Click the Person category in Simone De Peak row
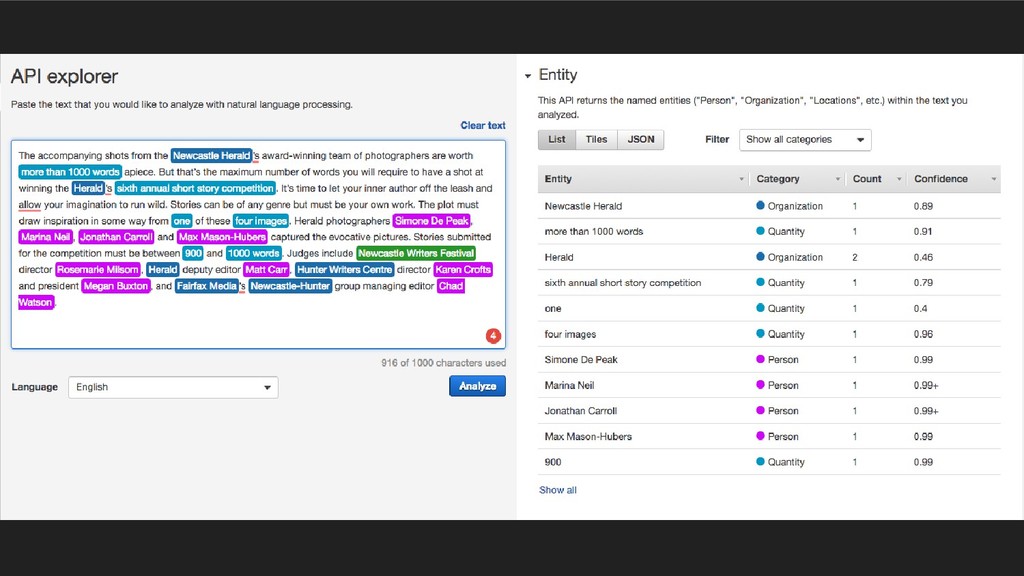Screen dimensions: 1024x576 click(777, 359)
